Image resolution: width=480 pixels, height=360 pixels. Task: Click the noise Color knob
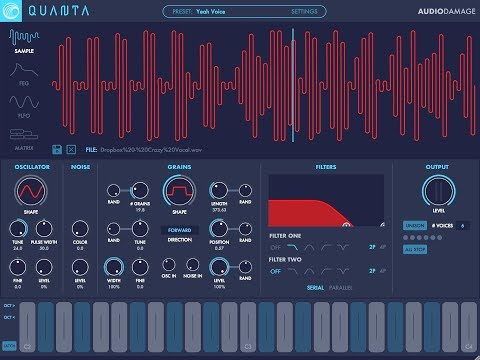(x=80, y=229)
